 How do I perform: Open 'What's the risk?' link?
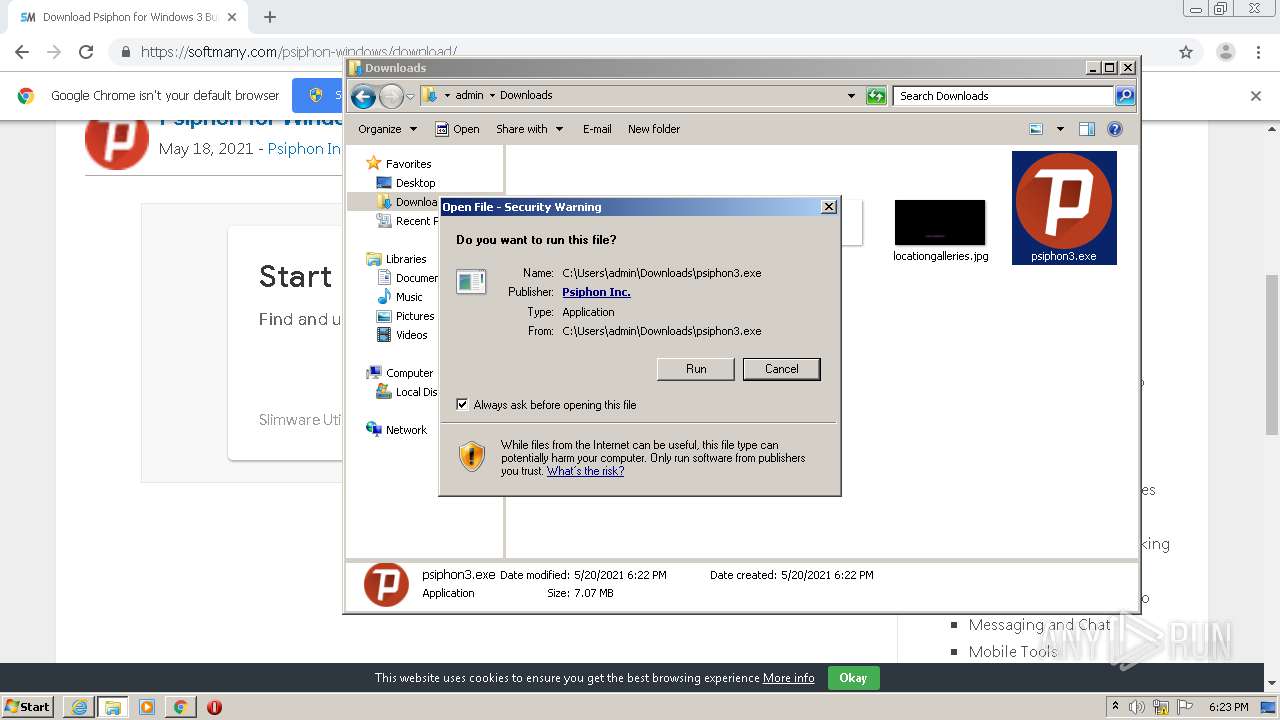[x=585, y=471]
